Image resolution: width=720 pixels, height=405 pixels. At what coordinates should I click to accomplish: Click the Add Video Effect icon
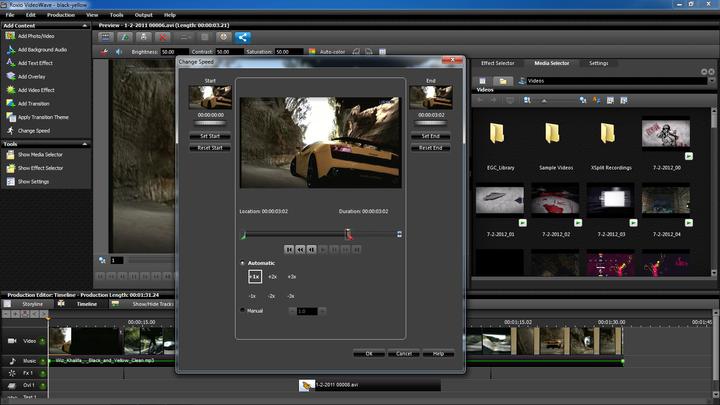[x=10, y=90]
